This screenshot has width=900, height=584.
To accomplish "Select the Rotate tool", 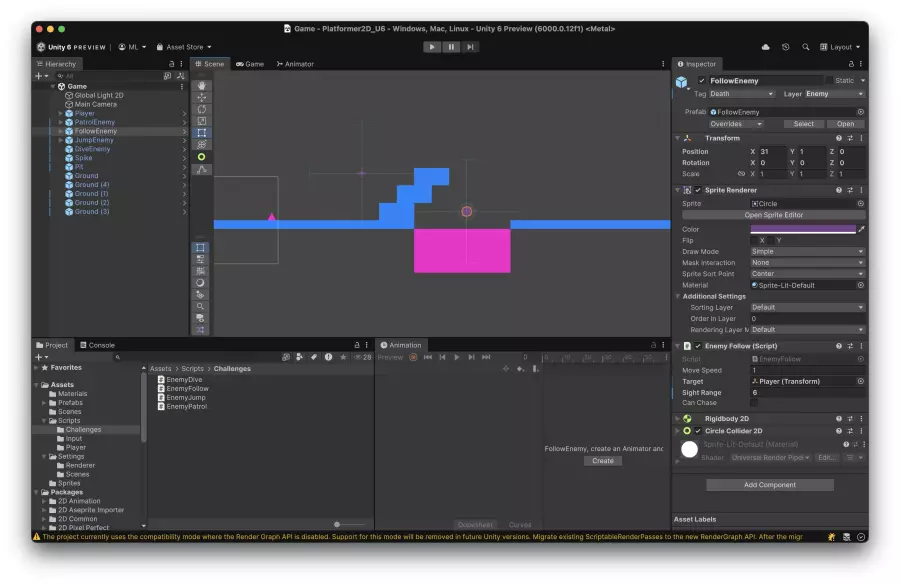I will pyautogui.click(x=202, y=110).
